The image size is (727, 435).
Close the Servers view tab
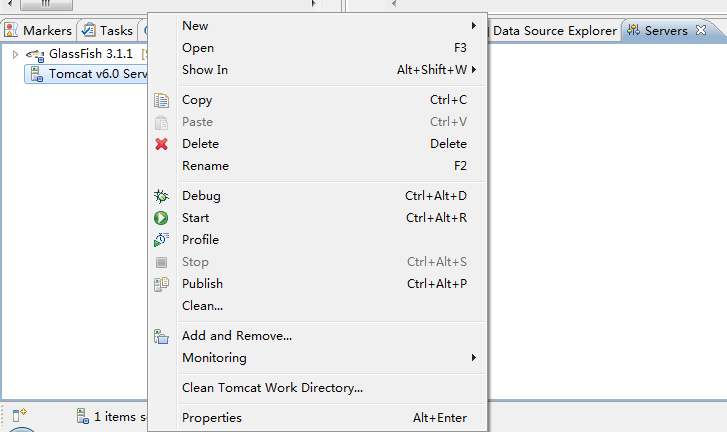coord(701,30)
